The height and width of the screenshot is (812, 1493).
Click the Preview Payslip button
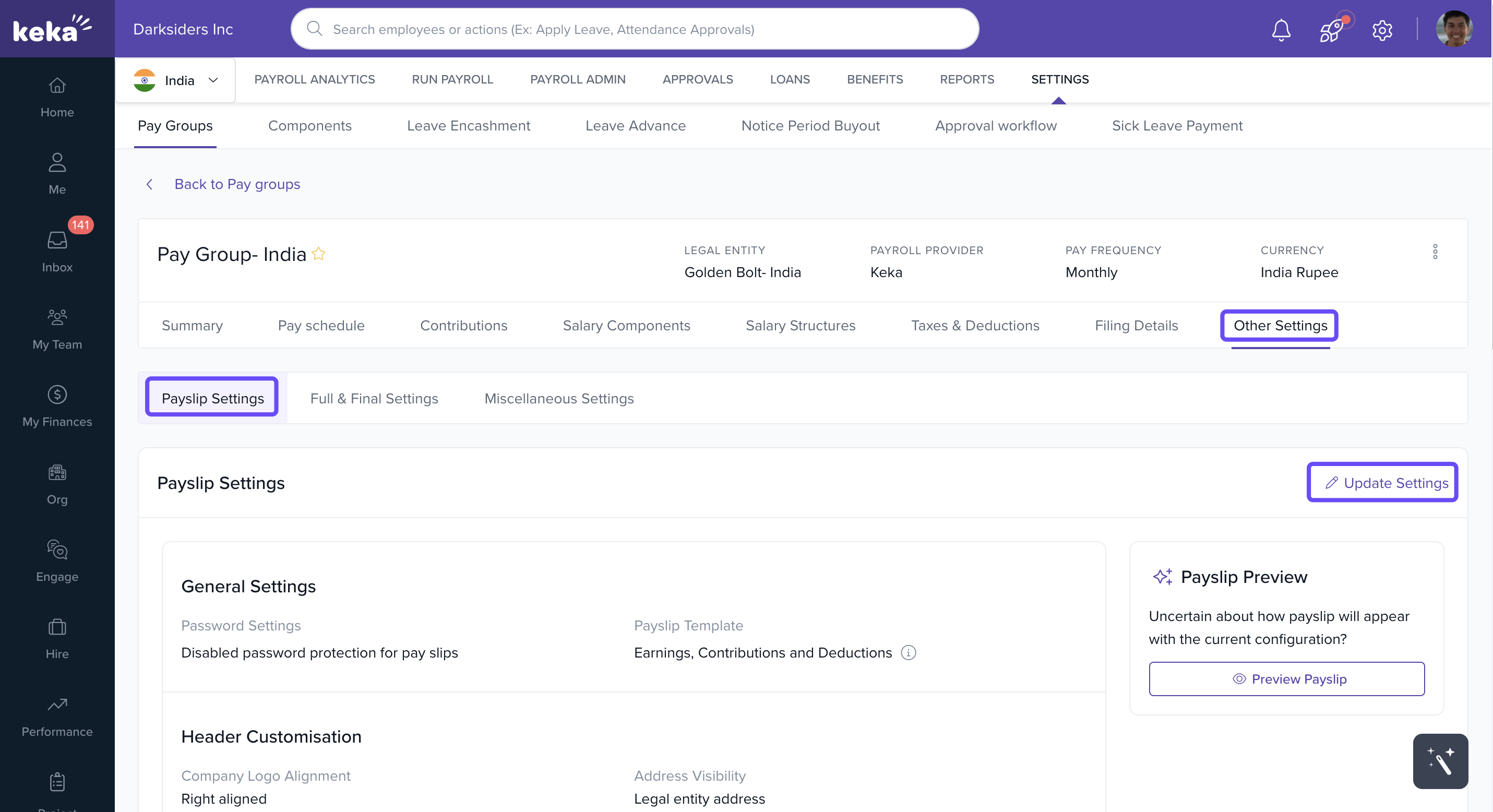click(1286, 679)
